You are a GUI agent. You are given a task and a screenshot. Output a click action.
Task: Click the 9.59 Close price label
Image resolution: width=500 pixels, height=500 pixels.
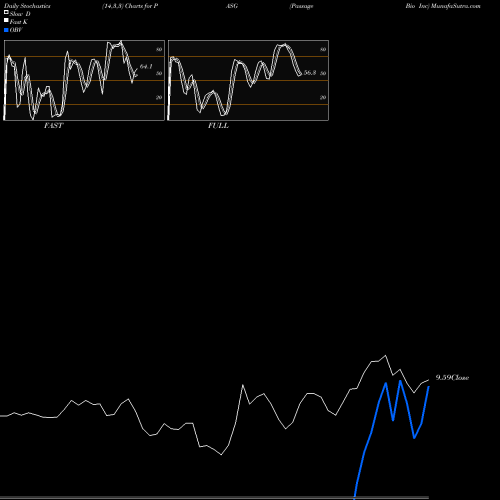(452, 378)
